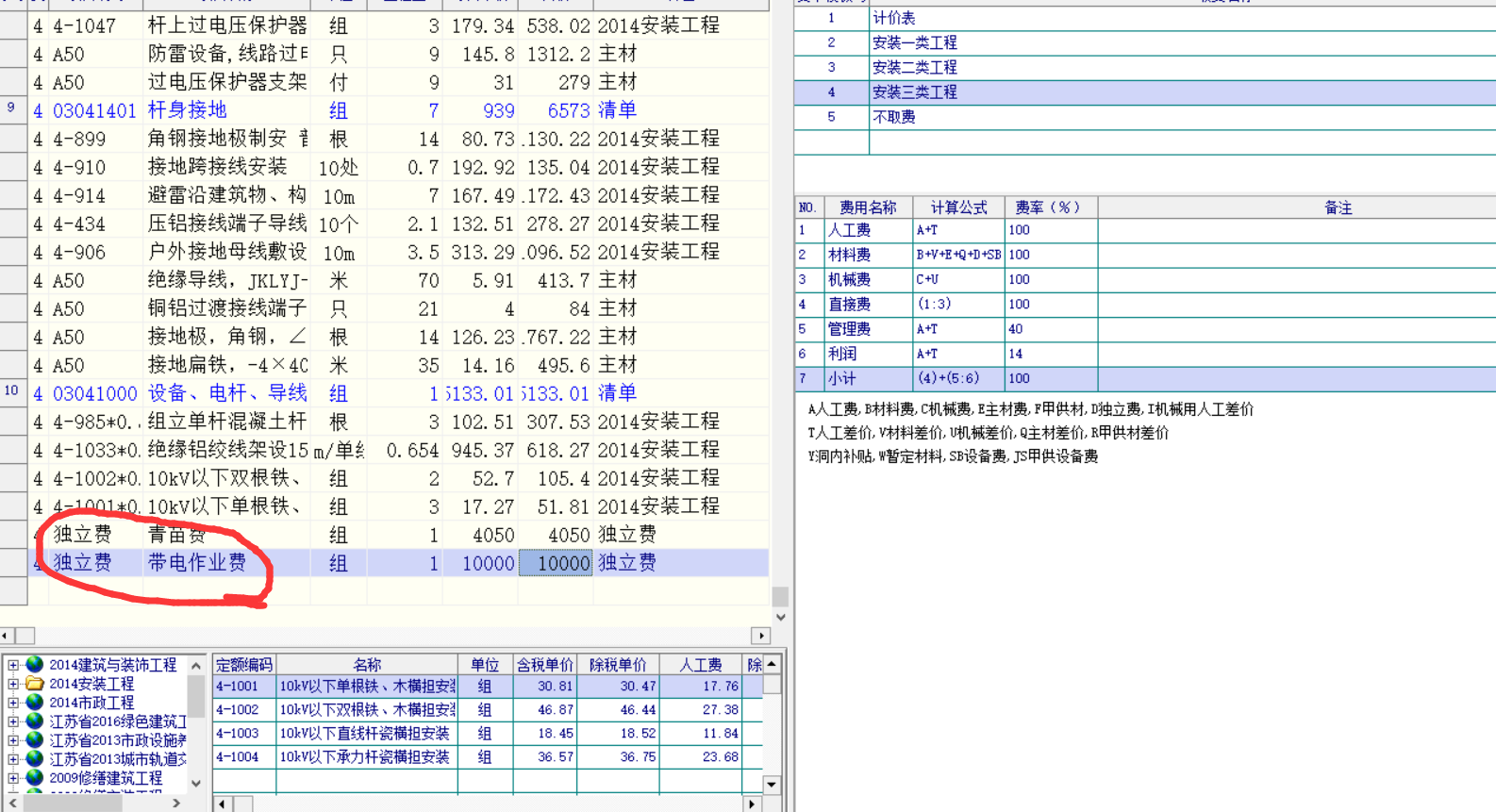This screenshot has height=812, width=1496.
Task: Click the 利润 rate cell showing 14
Action: [1051, 354]
